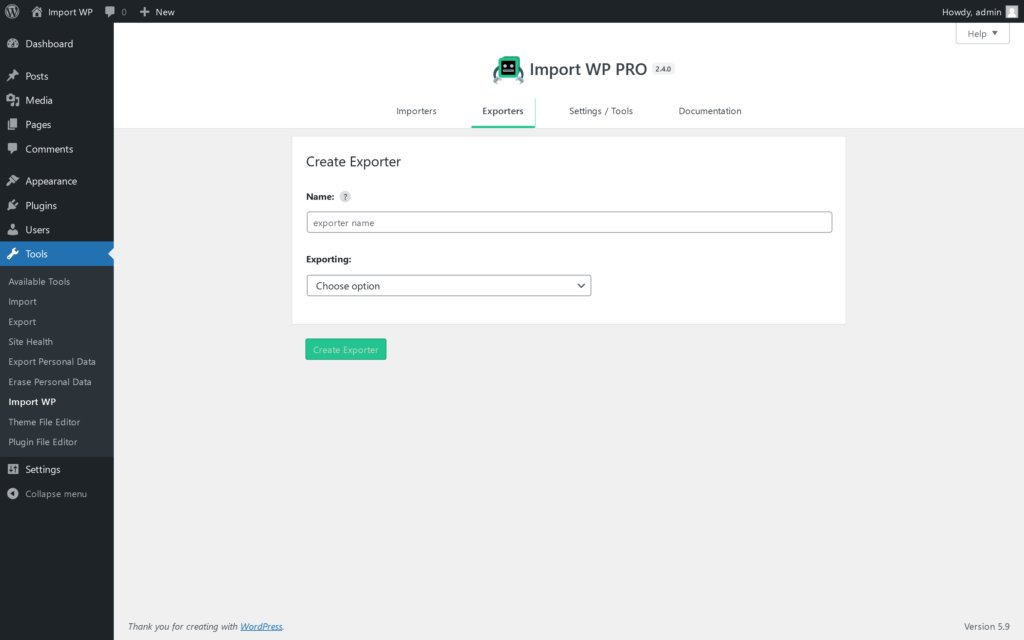Click the home icon beside Import WP
Screen dimensions: 1024x640
pyautogui.click(x=37, y=12)
